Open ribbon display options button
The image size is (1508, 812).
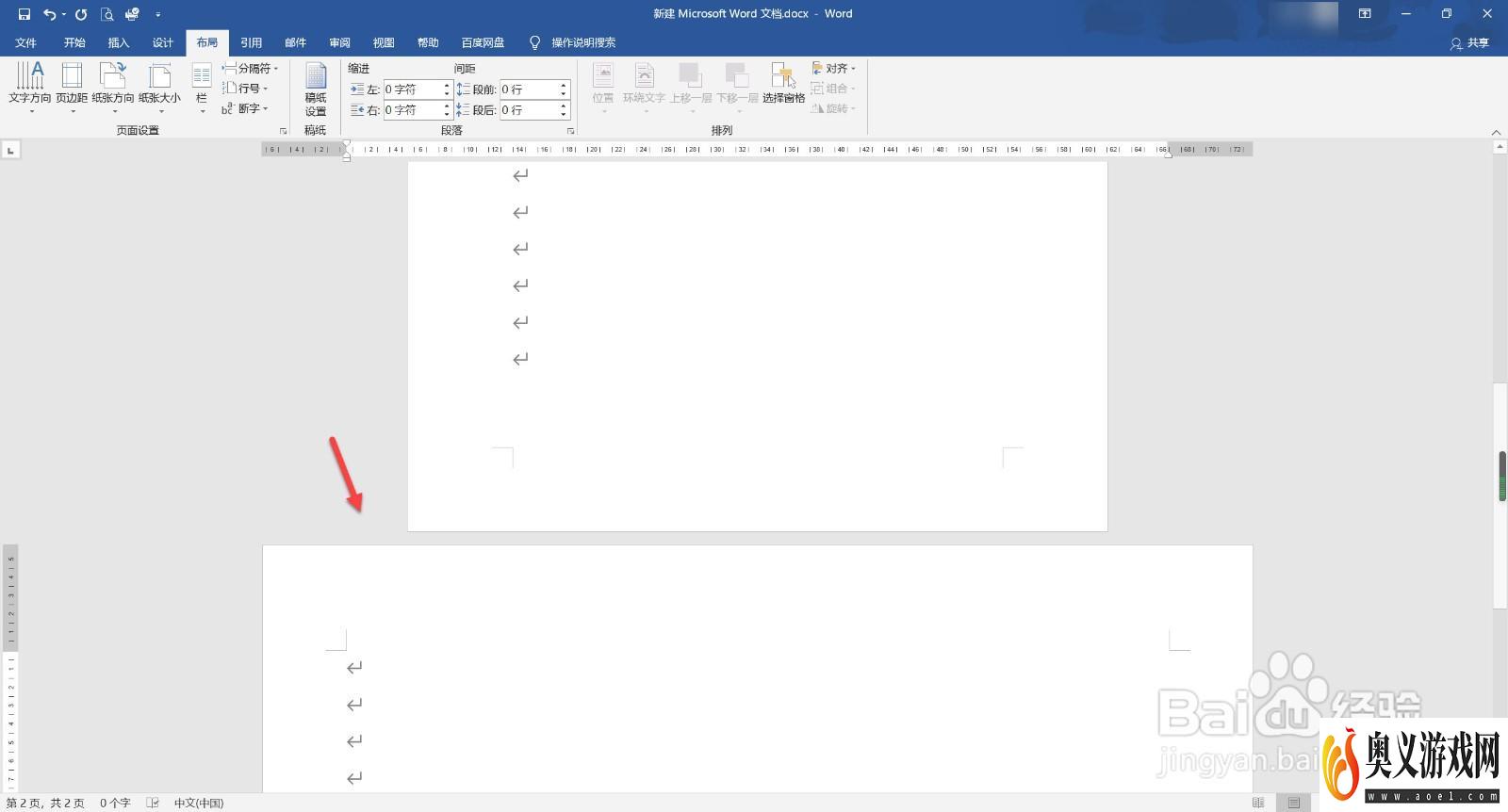point(1364,14)
